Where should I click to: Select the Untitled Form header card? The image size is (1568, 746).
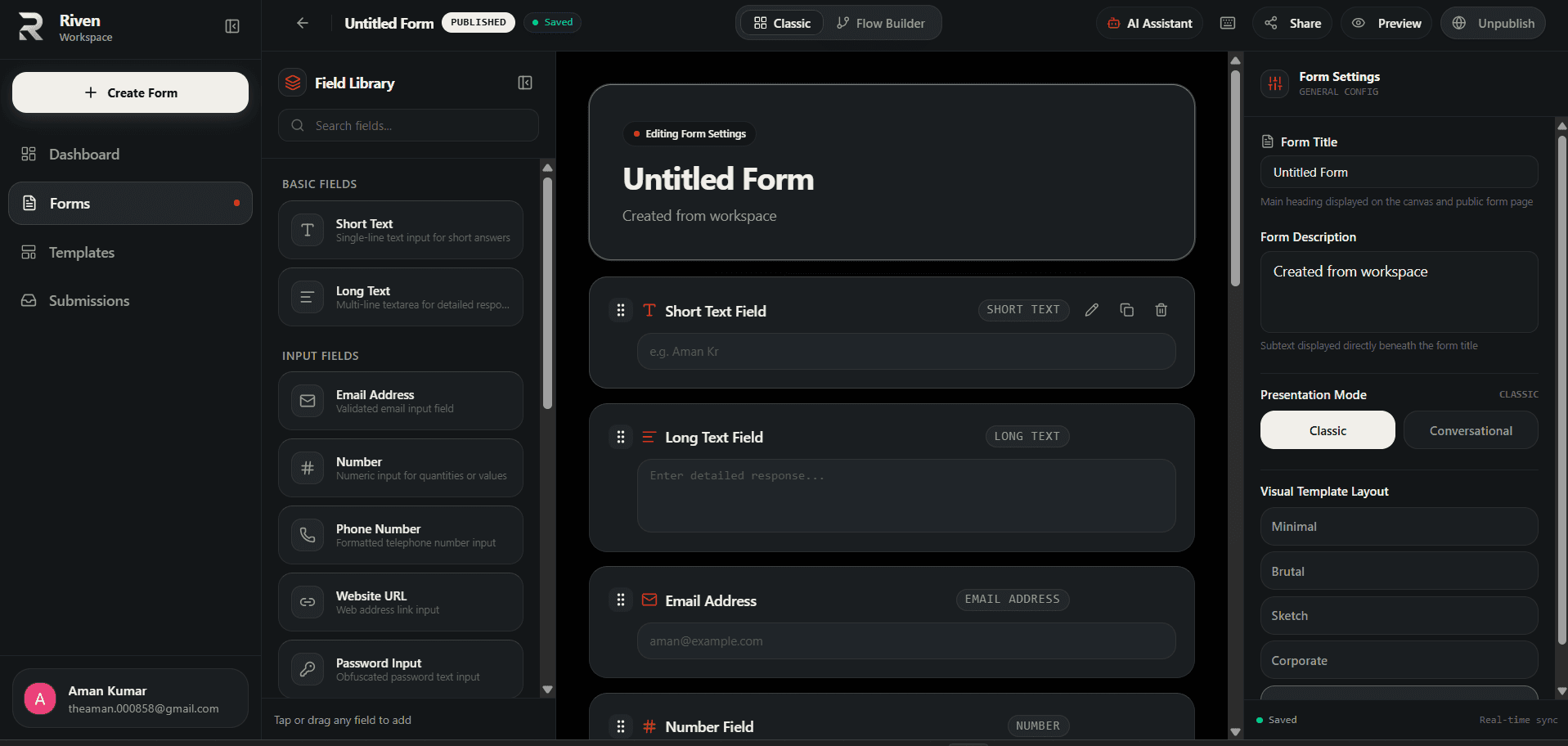(892, 172)
